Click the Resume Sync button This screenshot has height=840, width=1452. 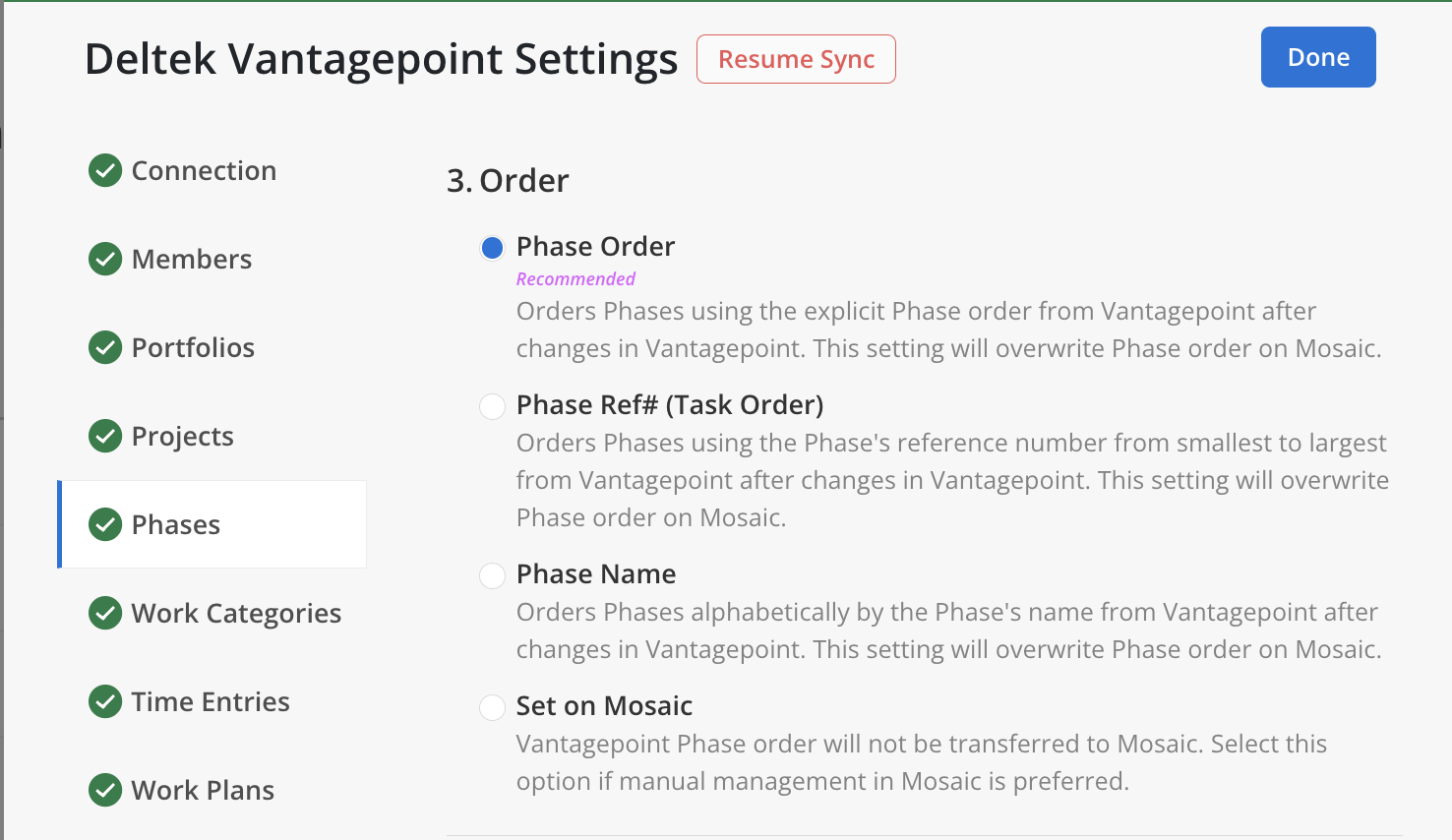click(796, 59)
